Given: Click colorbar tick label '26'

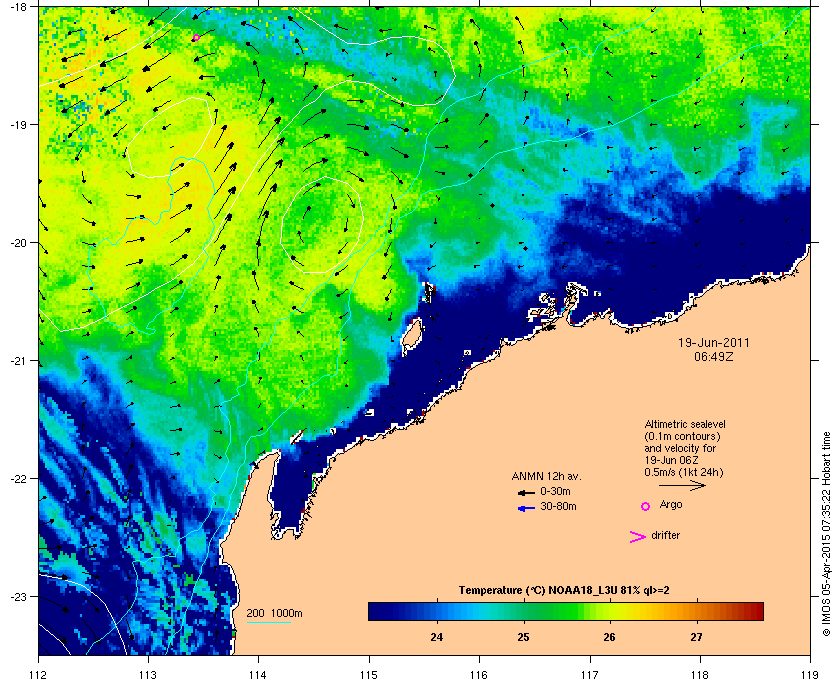Looking at the screenshot, I should [x=609, y=637].
